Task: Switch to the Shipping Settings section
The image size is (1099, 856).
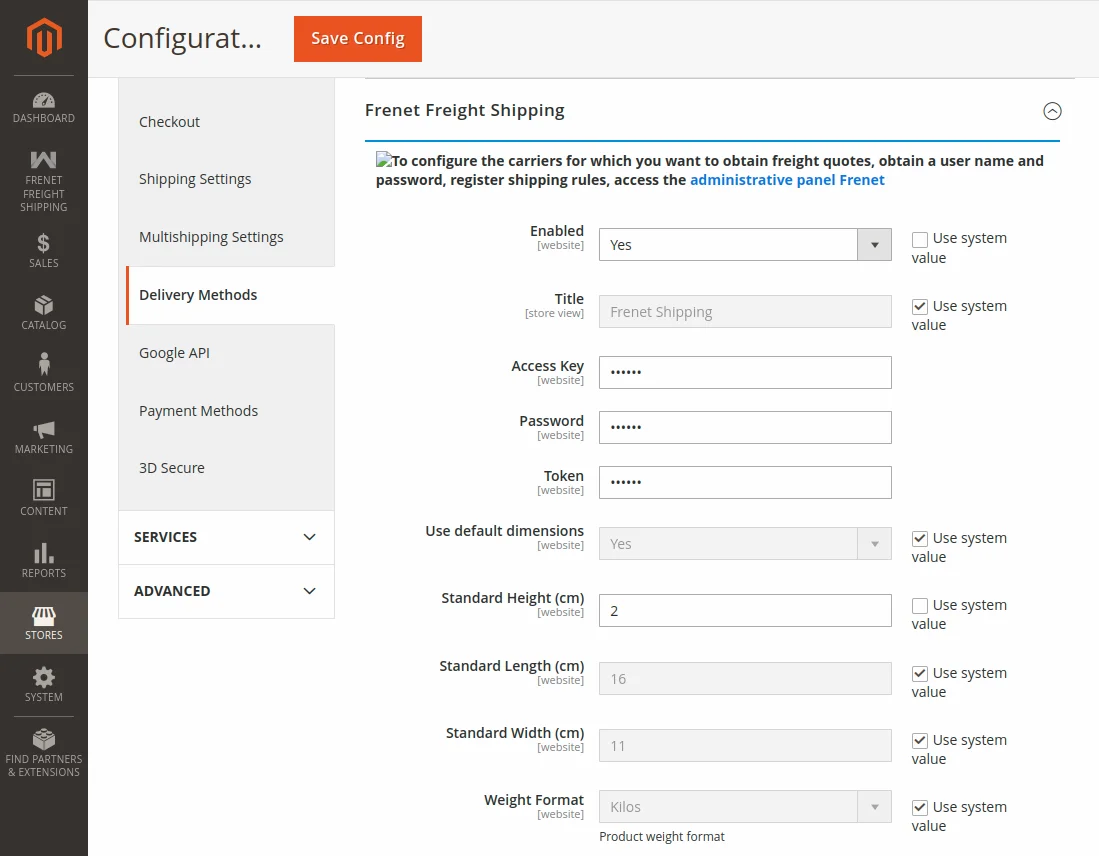Action: [x=195, y=179]
